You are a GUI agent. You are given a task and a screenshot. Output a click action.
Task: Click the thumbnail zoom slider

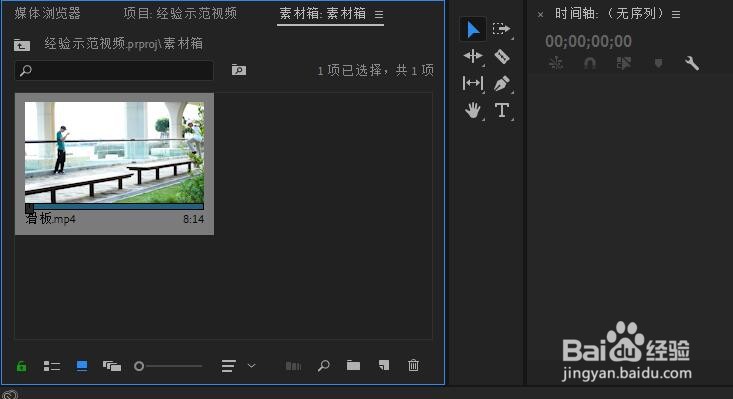point(168,366)
